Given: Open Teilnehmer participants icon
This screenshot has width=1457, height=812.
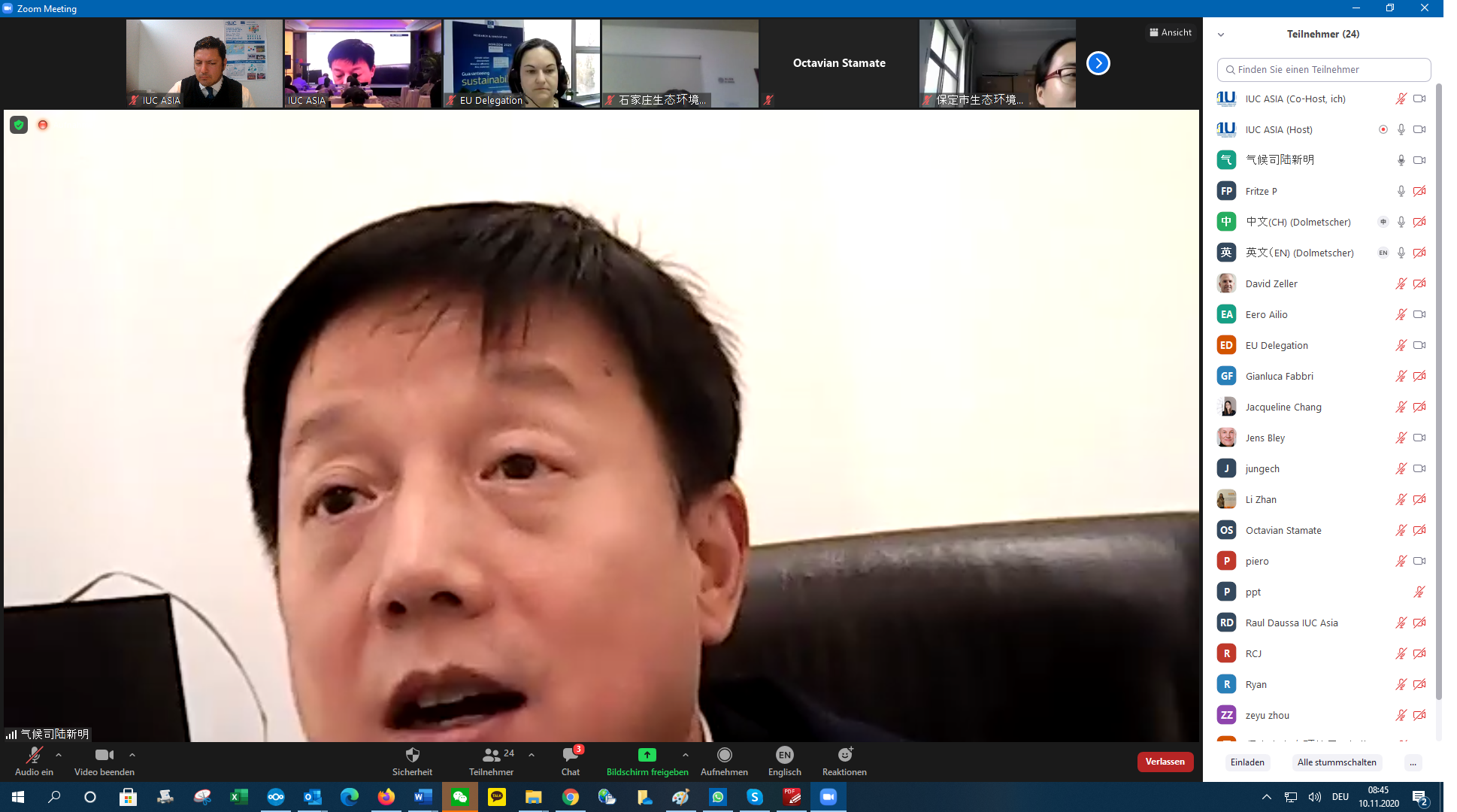Looking at the screenshot, I should click(x=491, y=755).
